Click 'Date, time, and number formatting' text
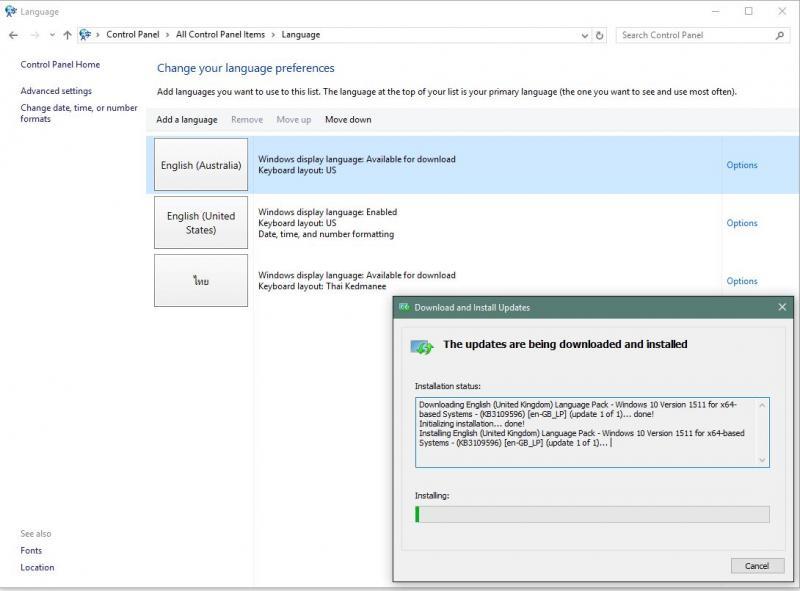This screenshot has height=591, width=800. (x=326, y=234)
